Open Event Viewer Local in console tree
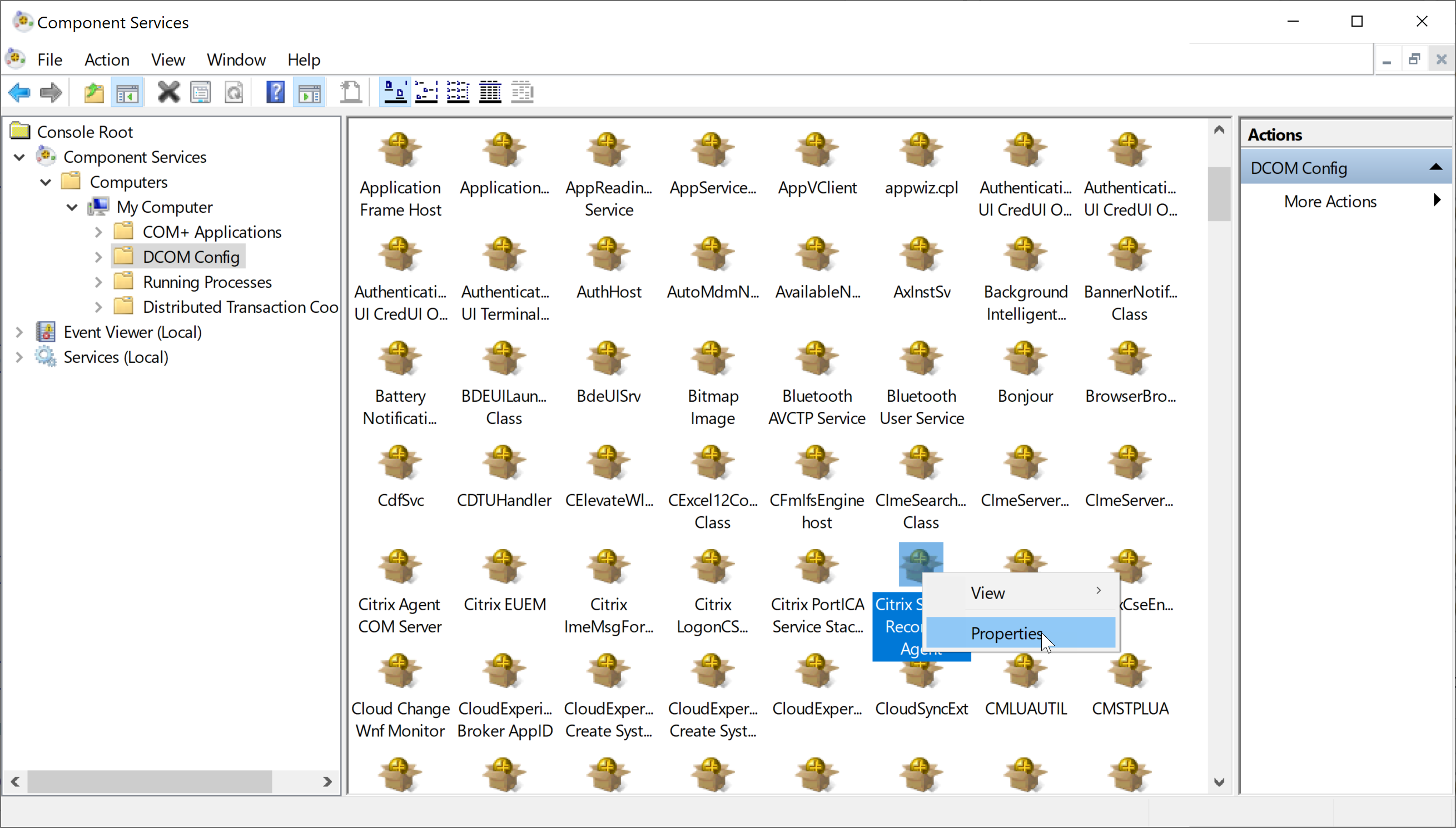The width and height of the screenshot is (1456, 828). [133, 332]
